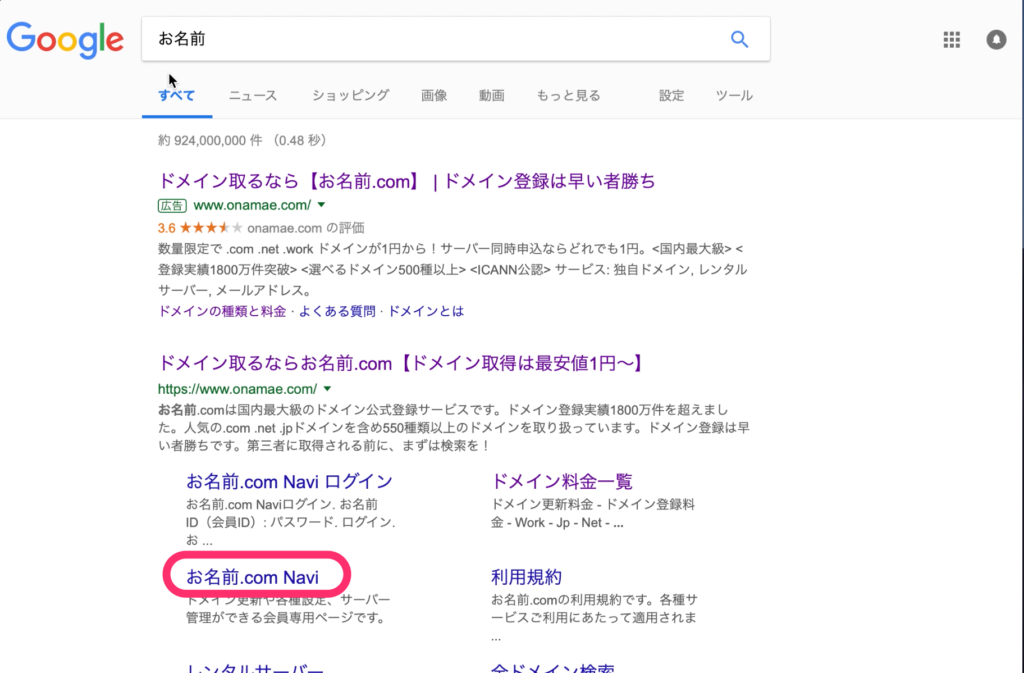Open the ドメイン料金一覧 sitelink
This screenshot has height=673, width=1024.
point(562,482)
